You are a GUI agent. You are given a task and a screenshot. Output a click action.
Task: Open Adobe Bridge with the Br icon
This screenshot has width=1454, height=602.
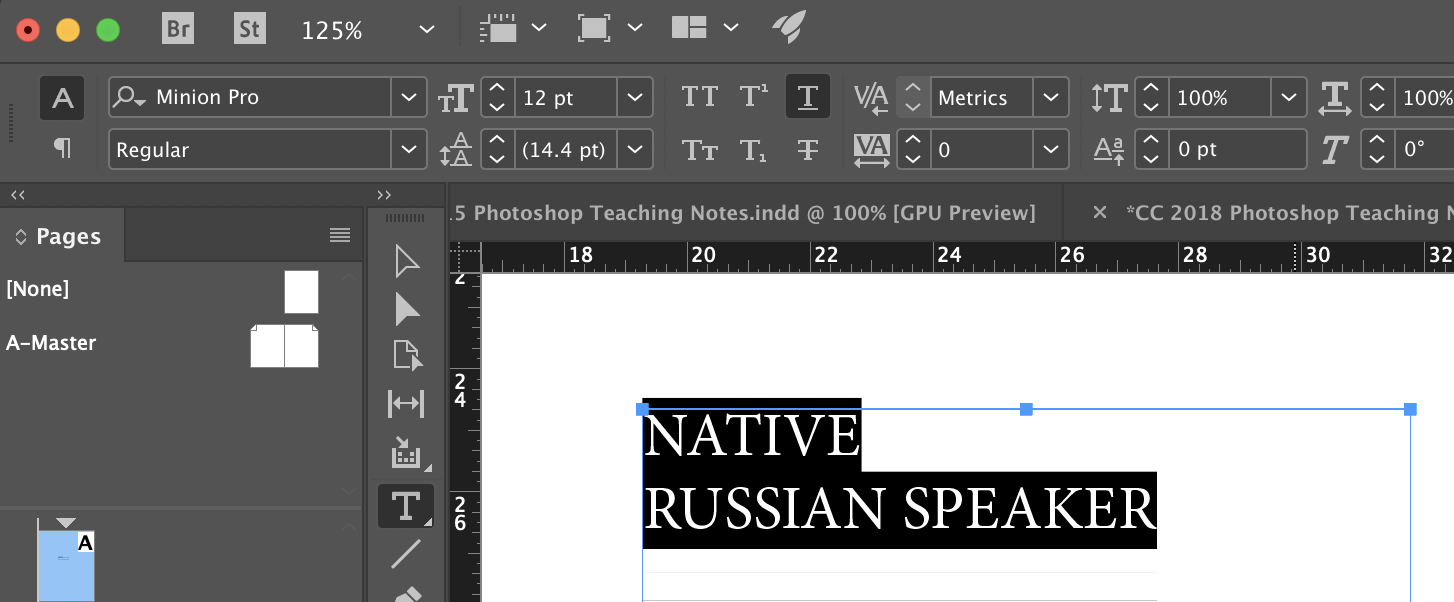[x=177, y=28]
